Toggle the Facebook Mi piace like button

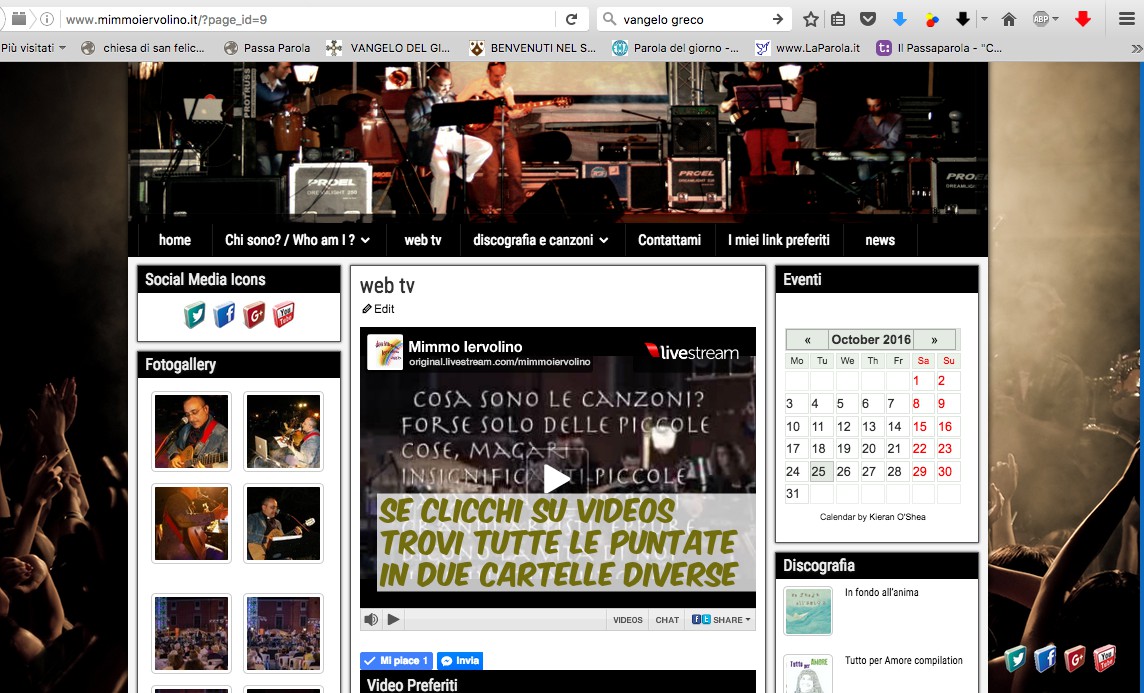396,661
